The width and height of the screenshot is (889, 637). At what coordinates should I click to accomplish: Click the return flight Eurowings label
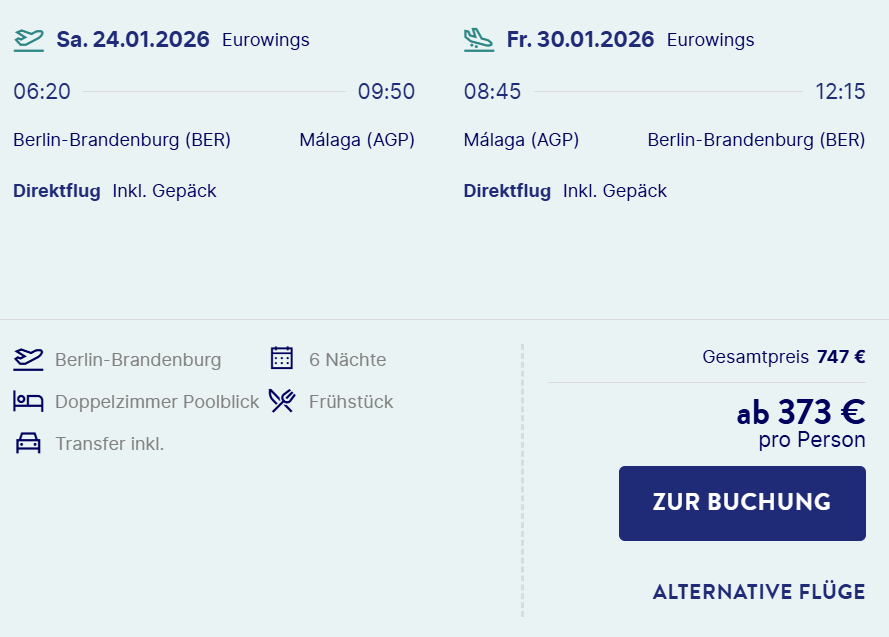pos(710,40)
